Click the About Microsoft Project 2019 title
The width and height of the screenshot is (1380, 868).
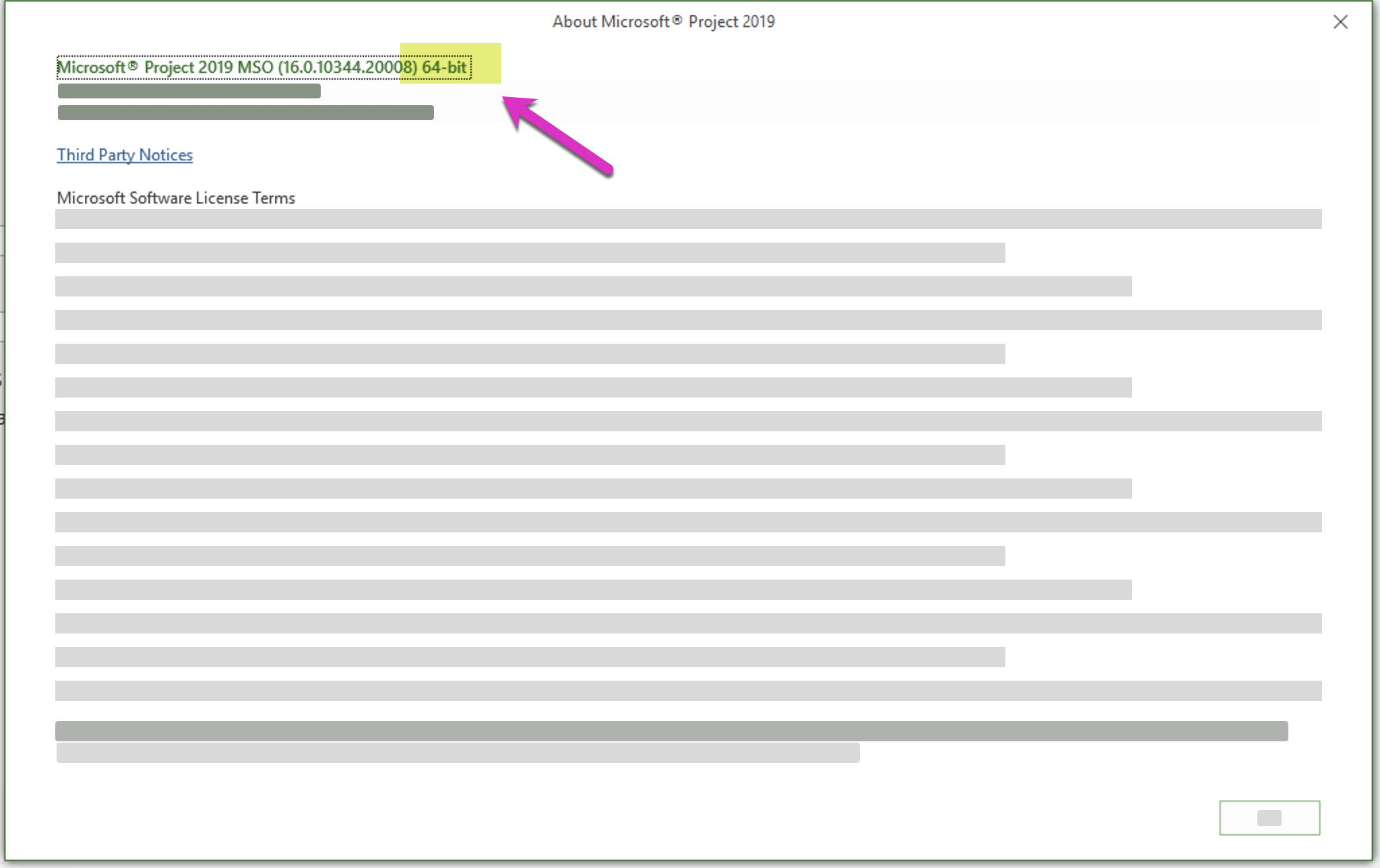tap(664, 22)
